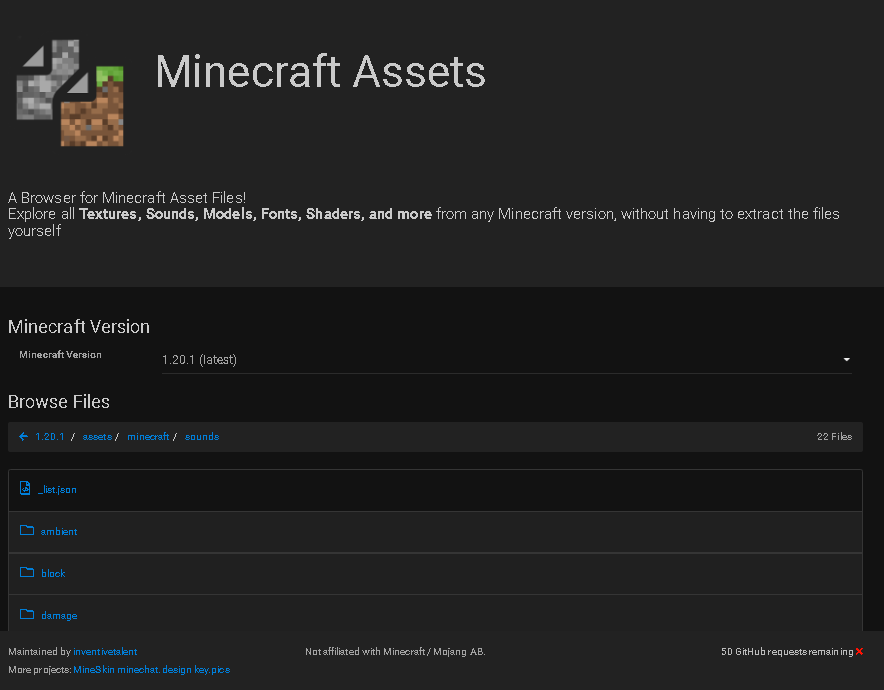Go to the minecraft breadcrumb
The width and height of the screenshot is (884, 690).
coord(148,436)
